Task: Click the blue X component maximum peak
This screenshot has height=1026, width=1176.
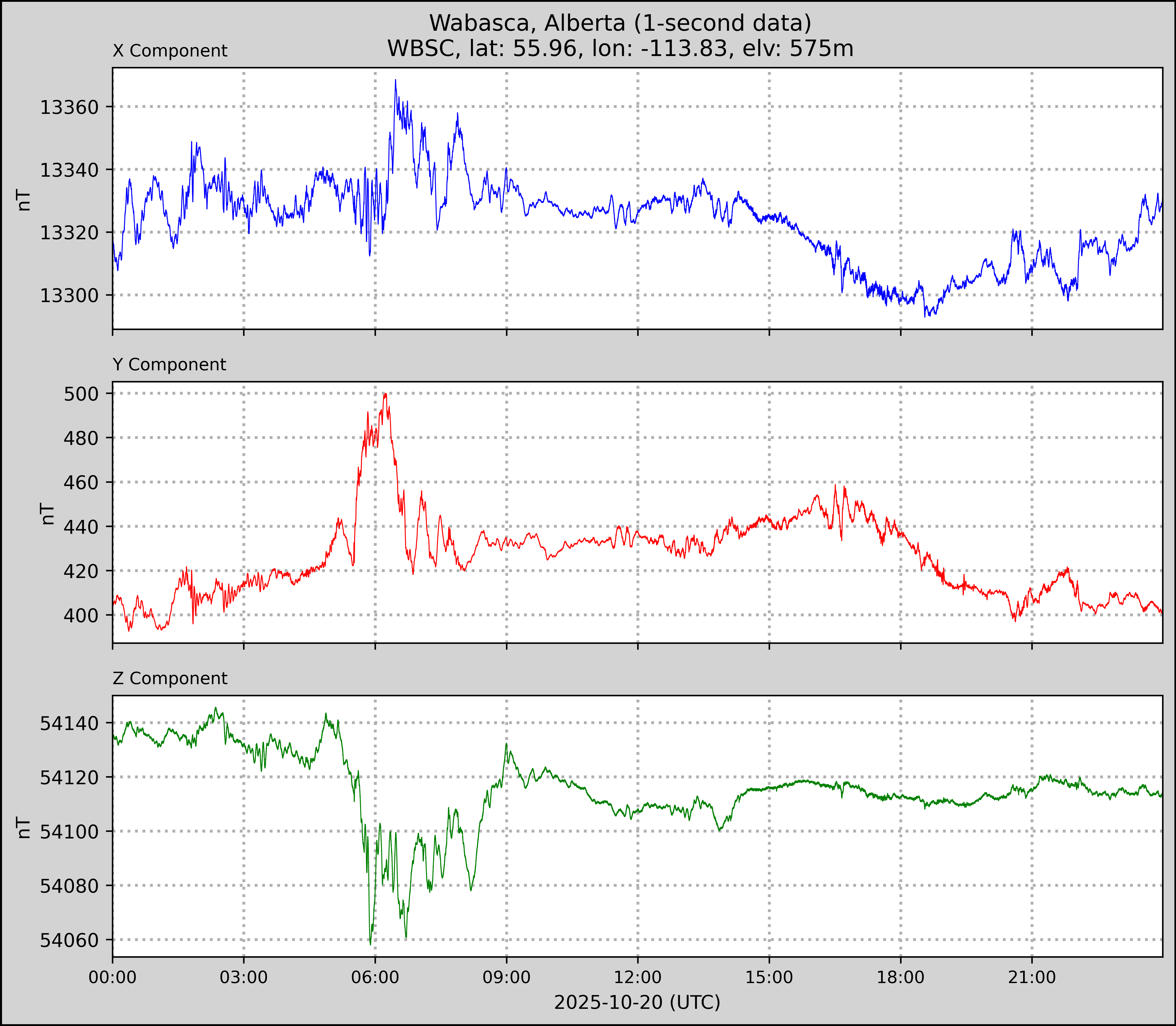Action: [395, 81]
